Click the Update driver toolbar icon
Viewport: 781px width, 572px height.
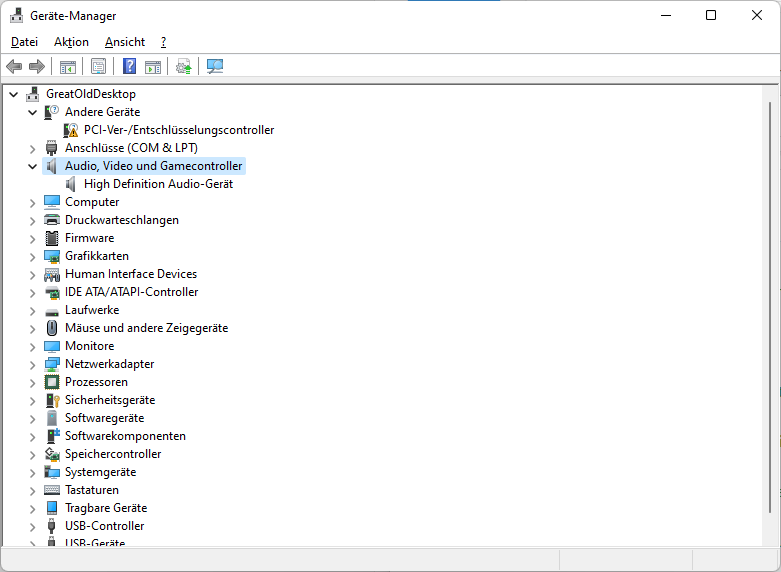183,66
